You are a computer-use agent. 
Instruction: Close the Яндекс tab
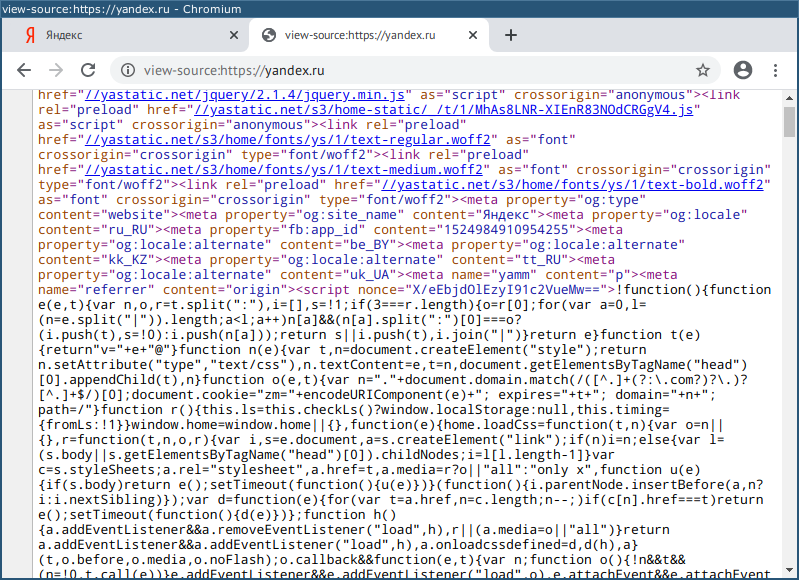(x=233, y=35)
